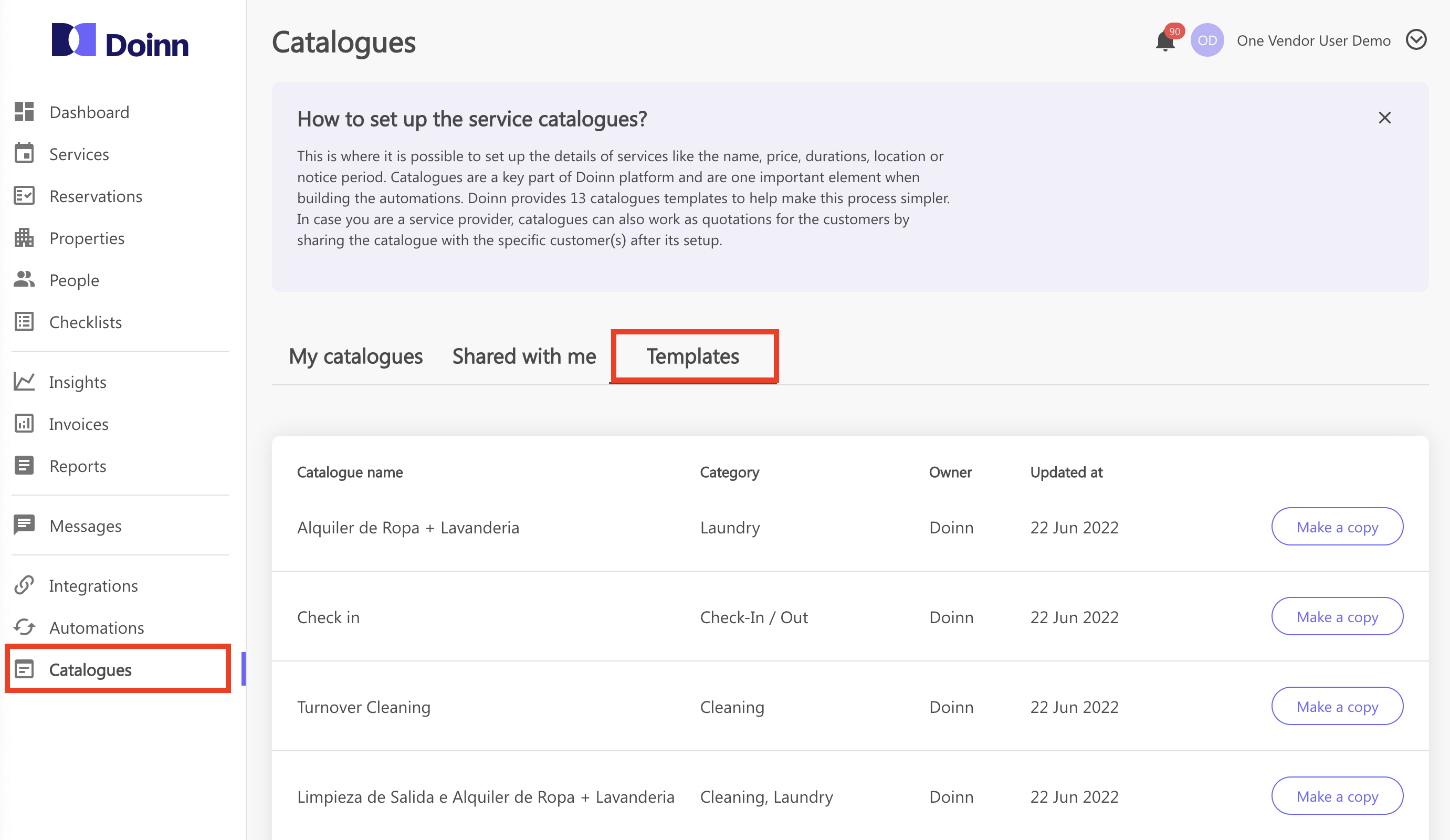Image resolution: width=1450 pixels, height=840 pixels.
Task: Click the OD user avatar
Action: 1207,40
